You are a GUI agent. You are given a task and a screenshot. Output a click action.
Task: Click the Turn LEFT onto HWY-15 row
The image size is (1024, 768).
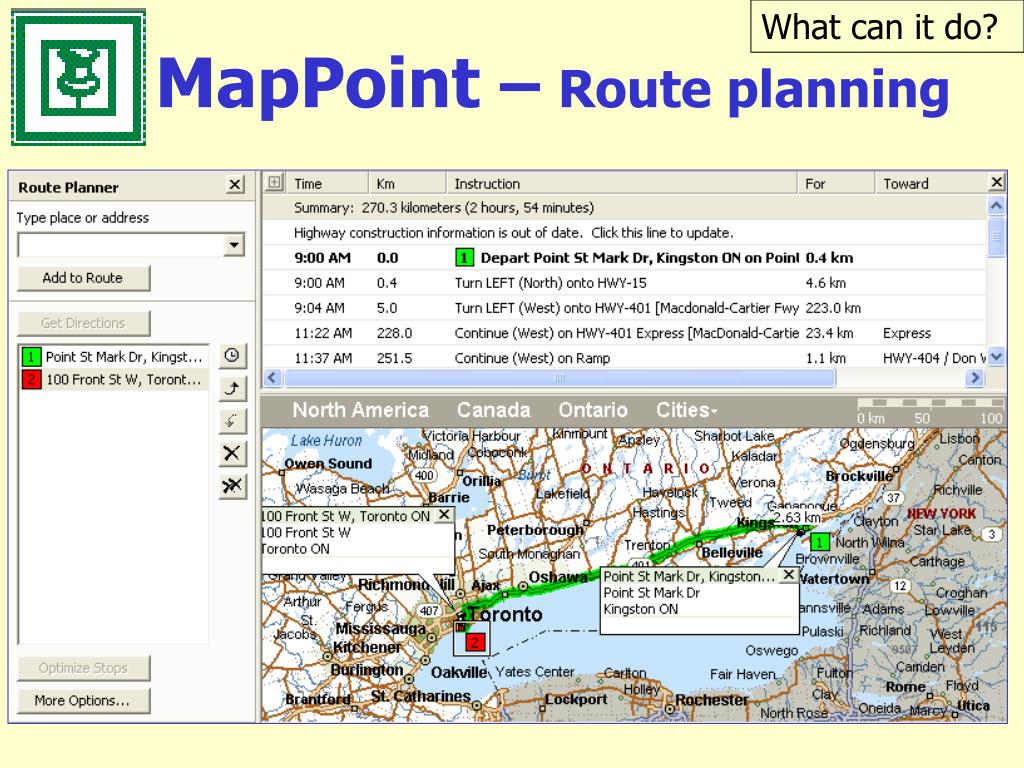click(x=624, y=283)
